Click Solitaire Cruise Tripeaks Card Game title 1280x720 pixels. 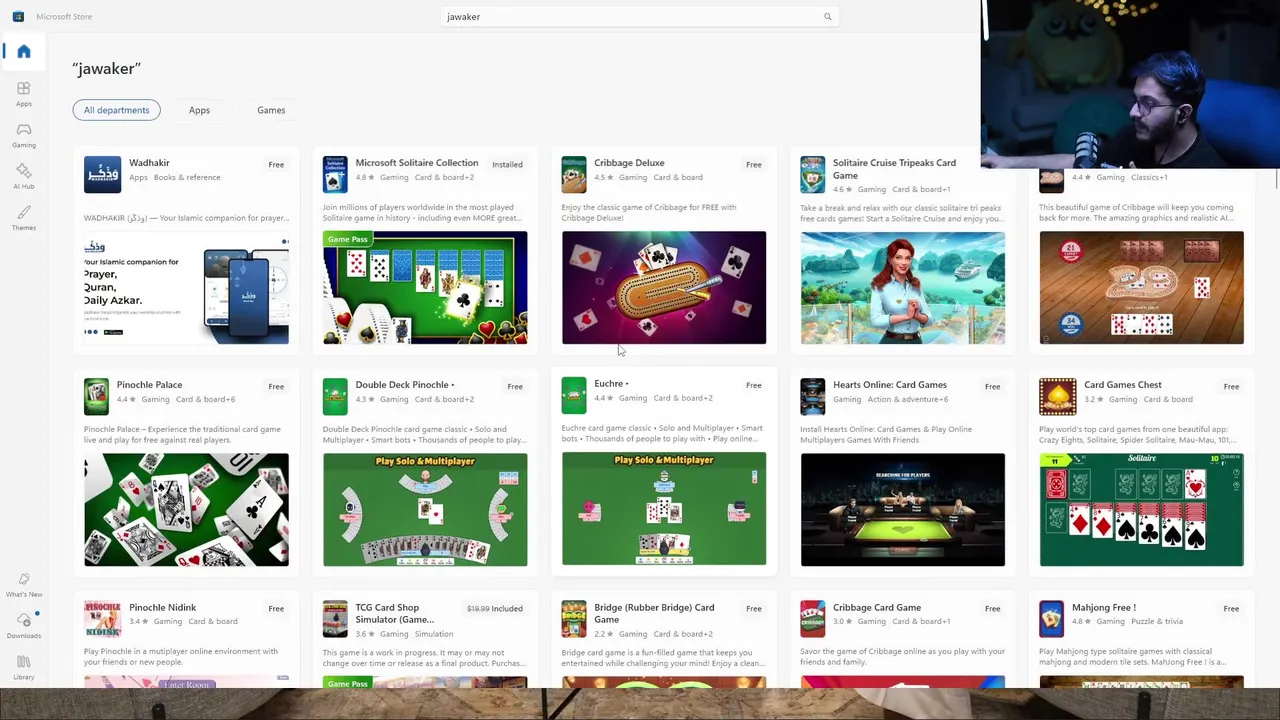click(894, 169)
